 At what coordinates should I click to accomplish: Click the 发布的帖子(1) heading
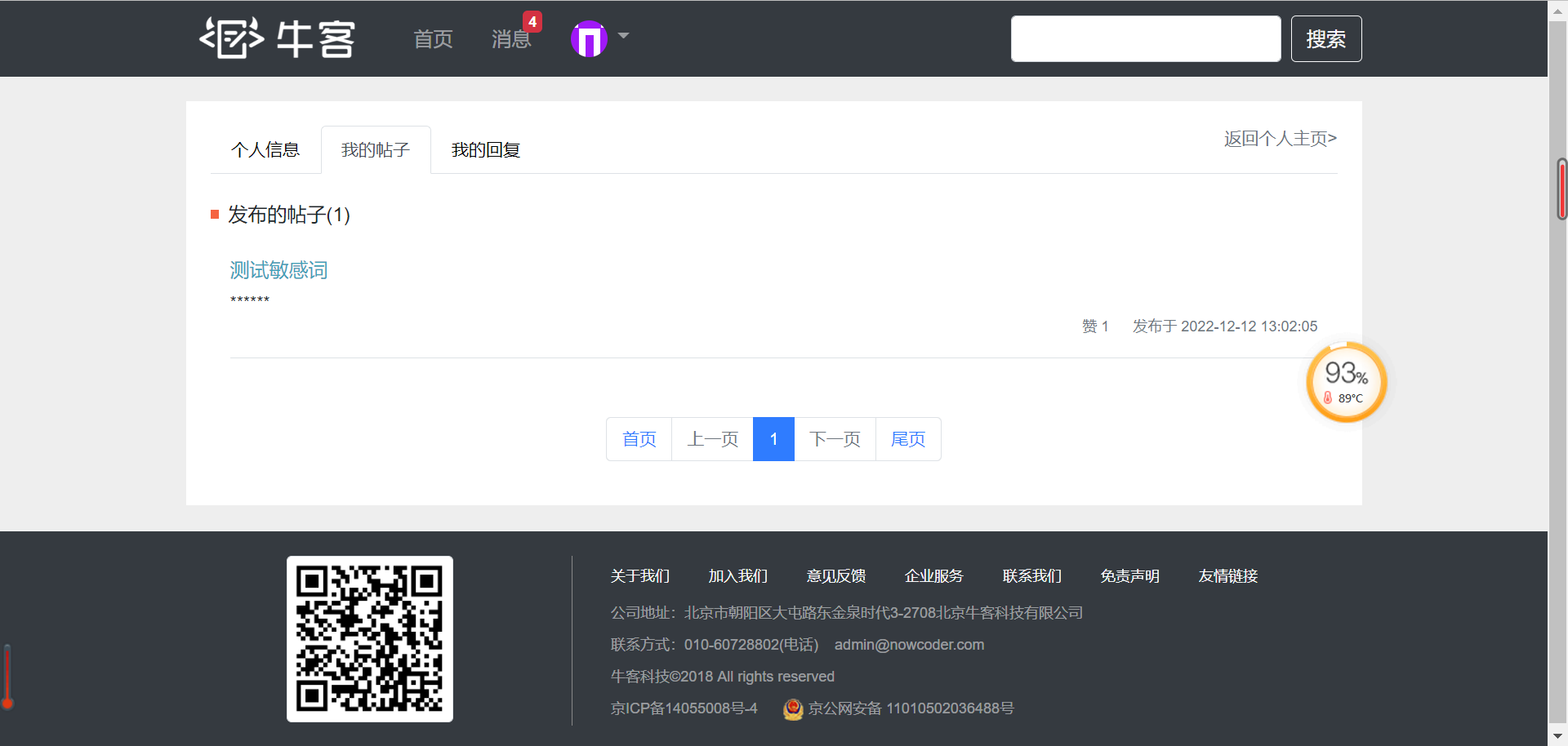coord(289,215)
